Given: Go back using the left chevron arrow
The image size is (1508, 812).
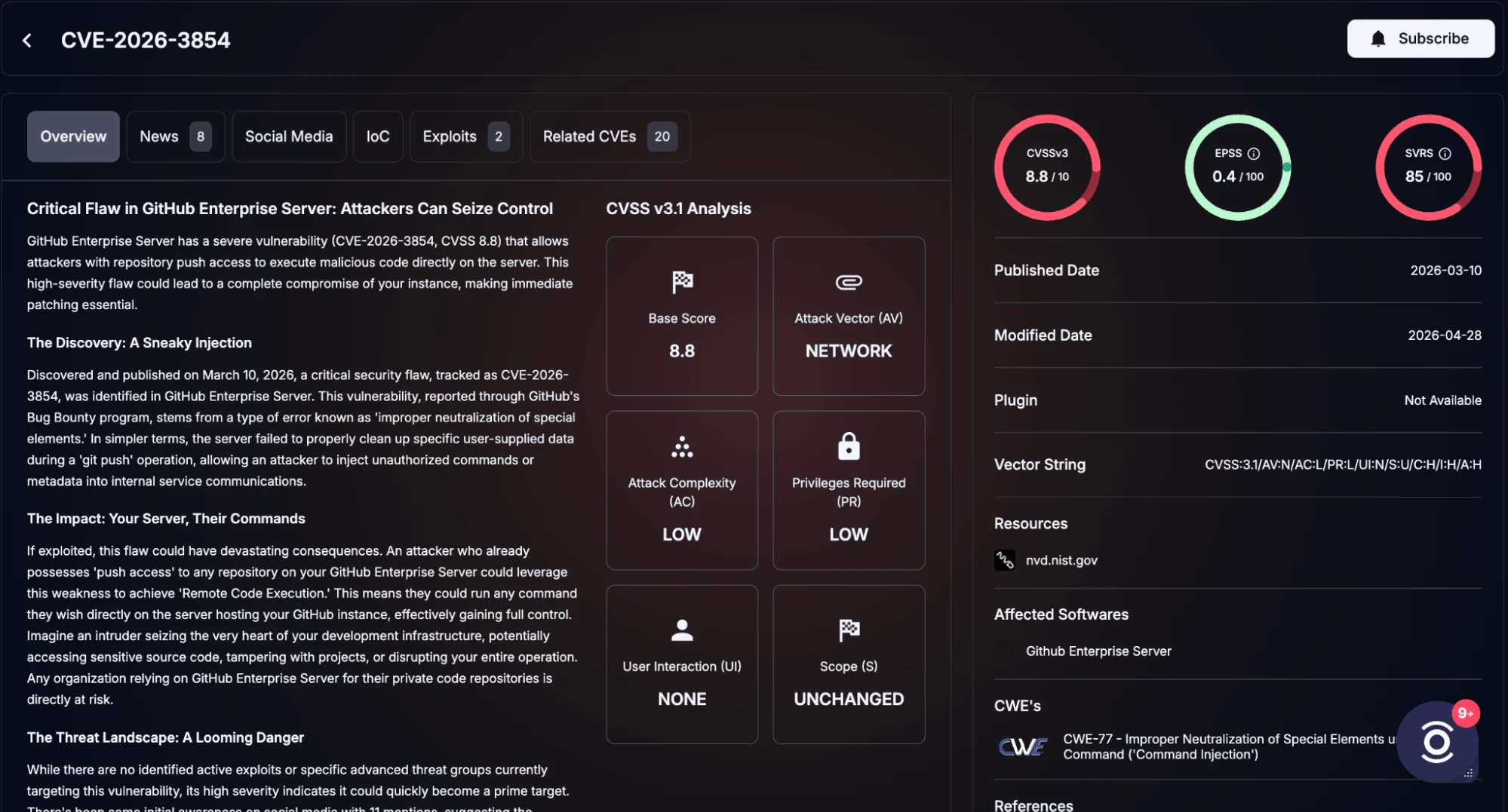Looking at the screenshot, I should [x=27, y=40].
